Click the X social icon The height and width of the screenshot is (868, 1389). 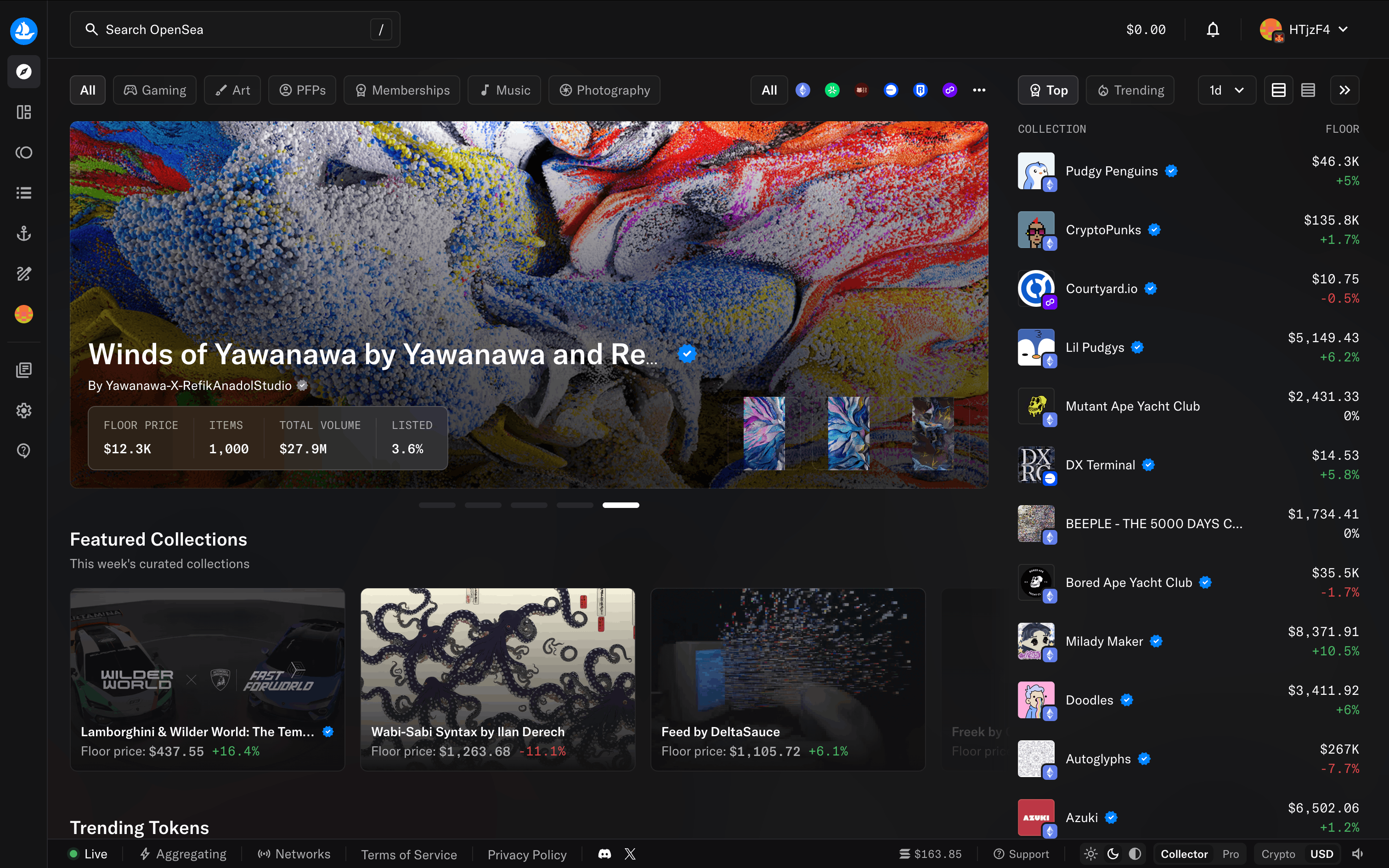[630, 854]
